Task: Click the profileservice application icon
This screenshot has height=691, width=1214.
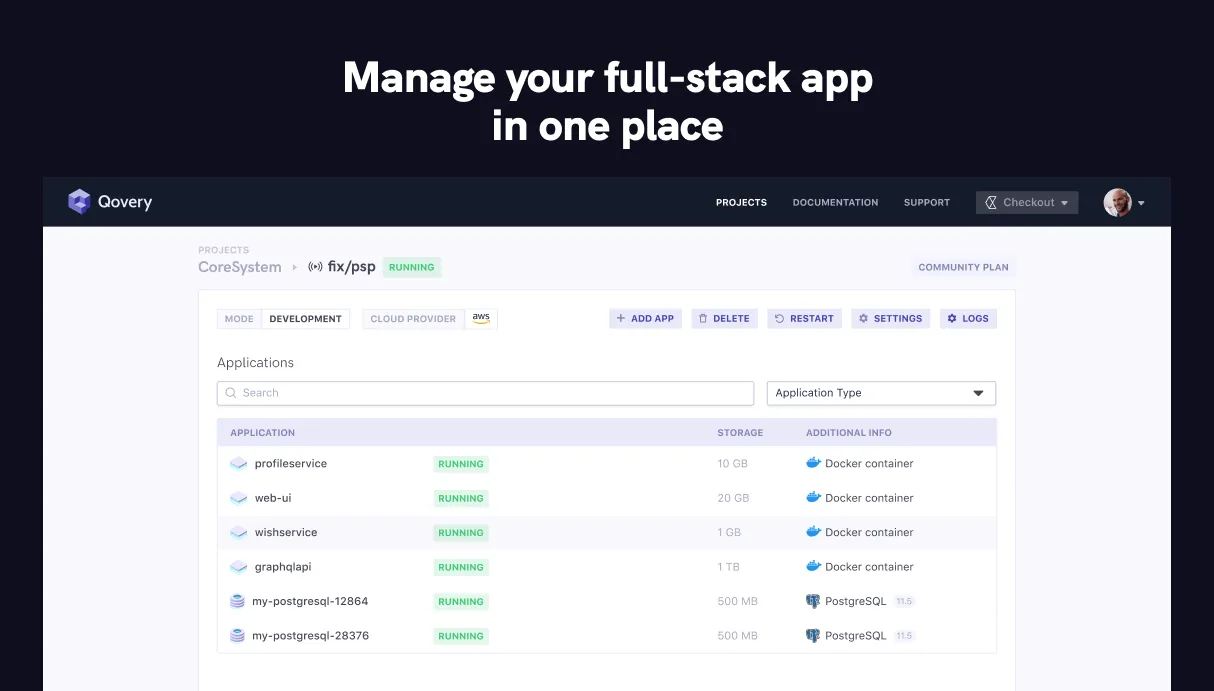Action: 238,464
